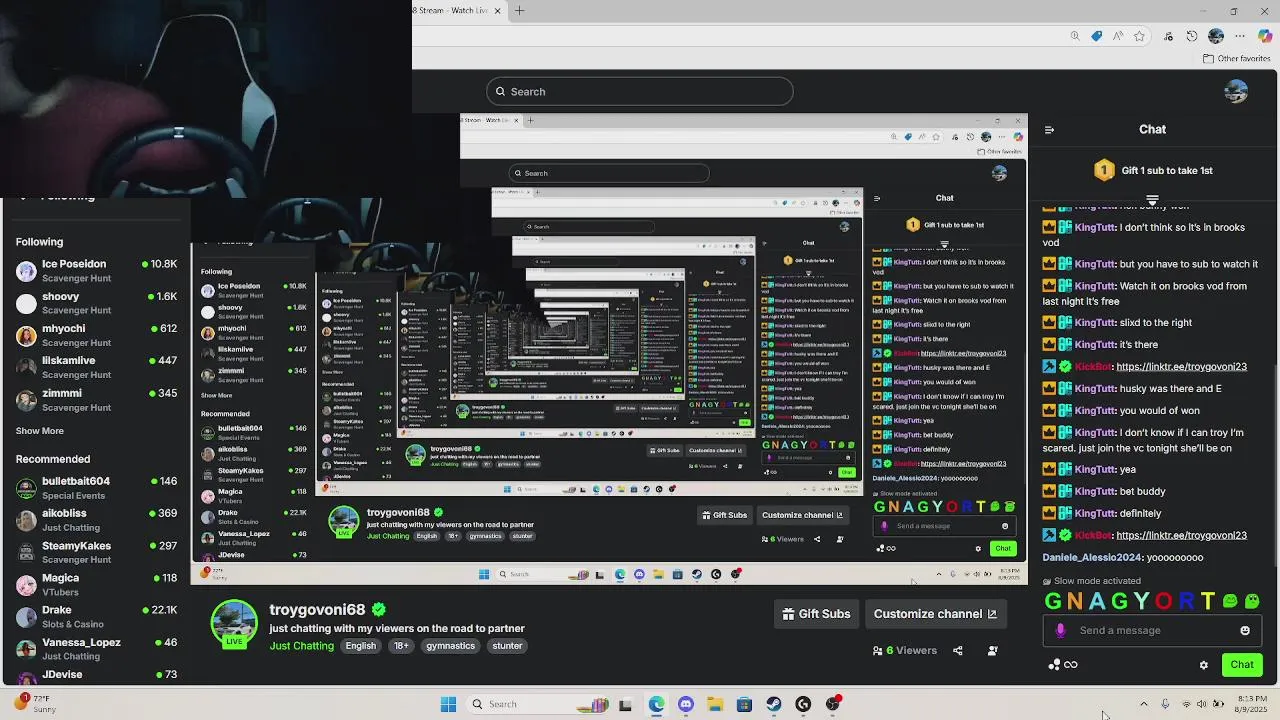Add this page to favorites with the star icon
This screenshot has height=720, width=1280.
[x=1139, y=36]
